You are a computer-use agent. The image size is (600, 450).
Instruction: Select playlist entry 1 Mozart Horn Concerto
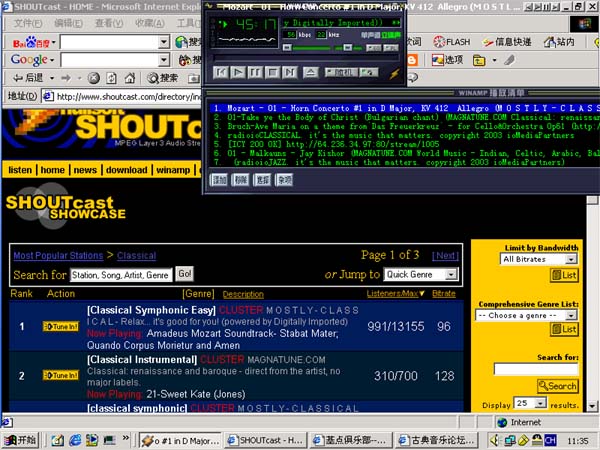405,108
